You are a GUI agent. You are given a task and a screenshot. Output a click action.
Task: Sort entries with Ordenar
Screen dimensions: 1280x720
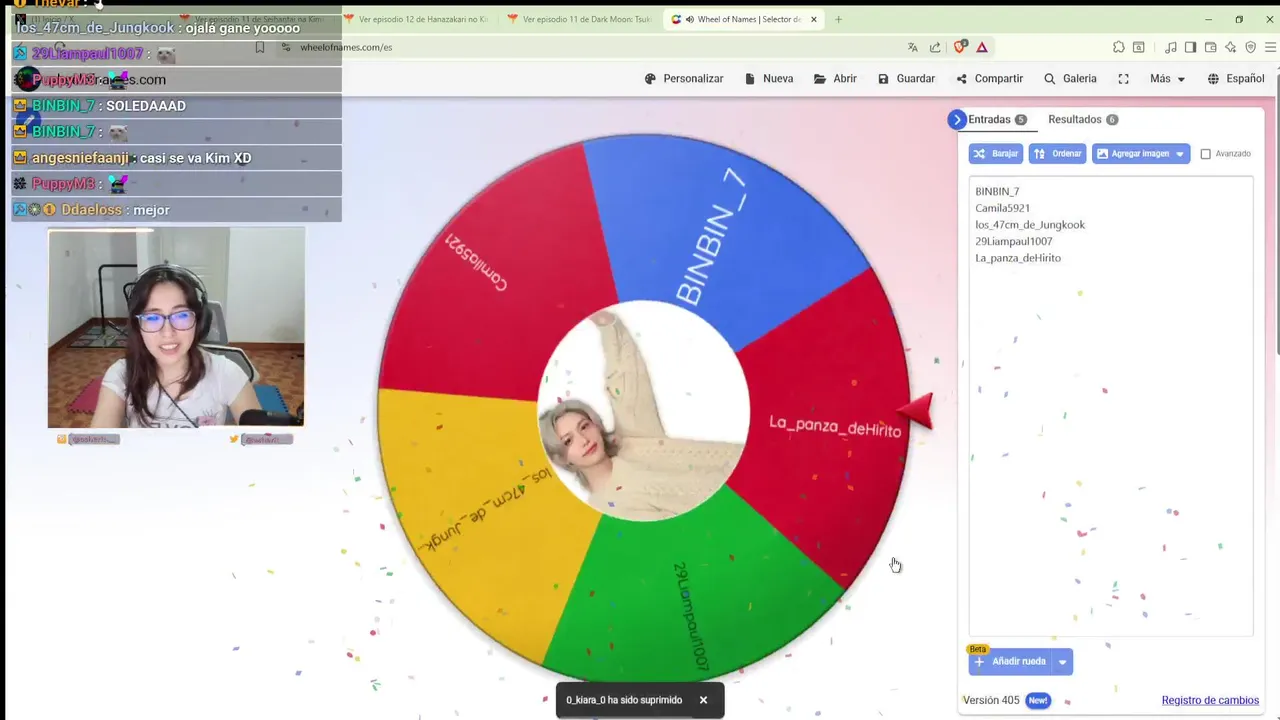1058,154
